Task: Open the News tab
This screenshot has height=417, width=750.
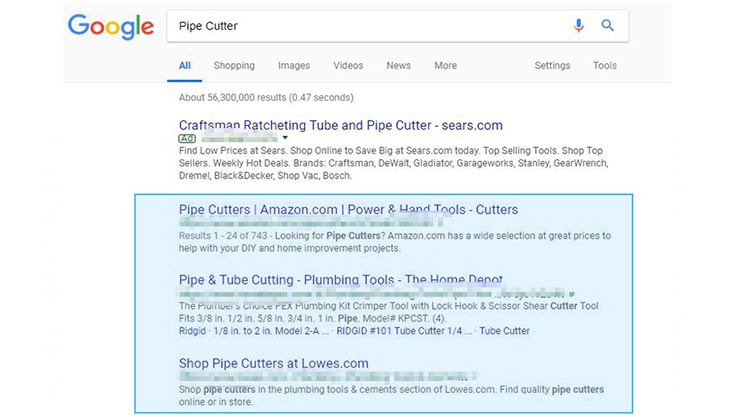Action: click(x=398, y=66)
